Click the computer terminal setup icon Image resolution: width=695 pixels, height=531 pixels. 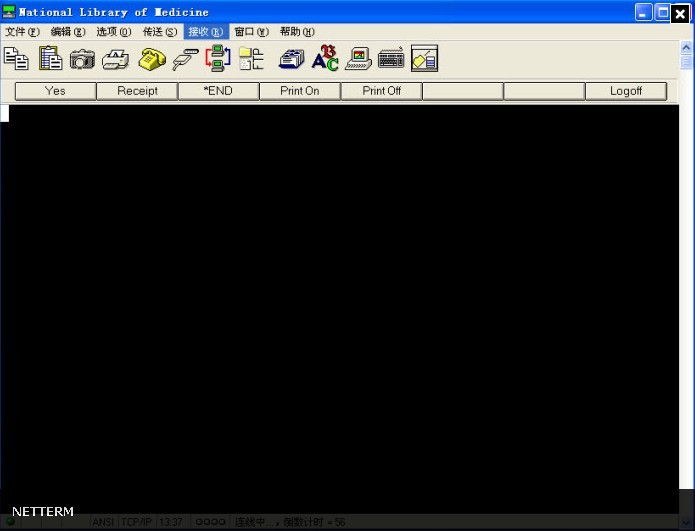358,59
